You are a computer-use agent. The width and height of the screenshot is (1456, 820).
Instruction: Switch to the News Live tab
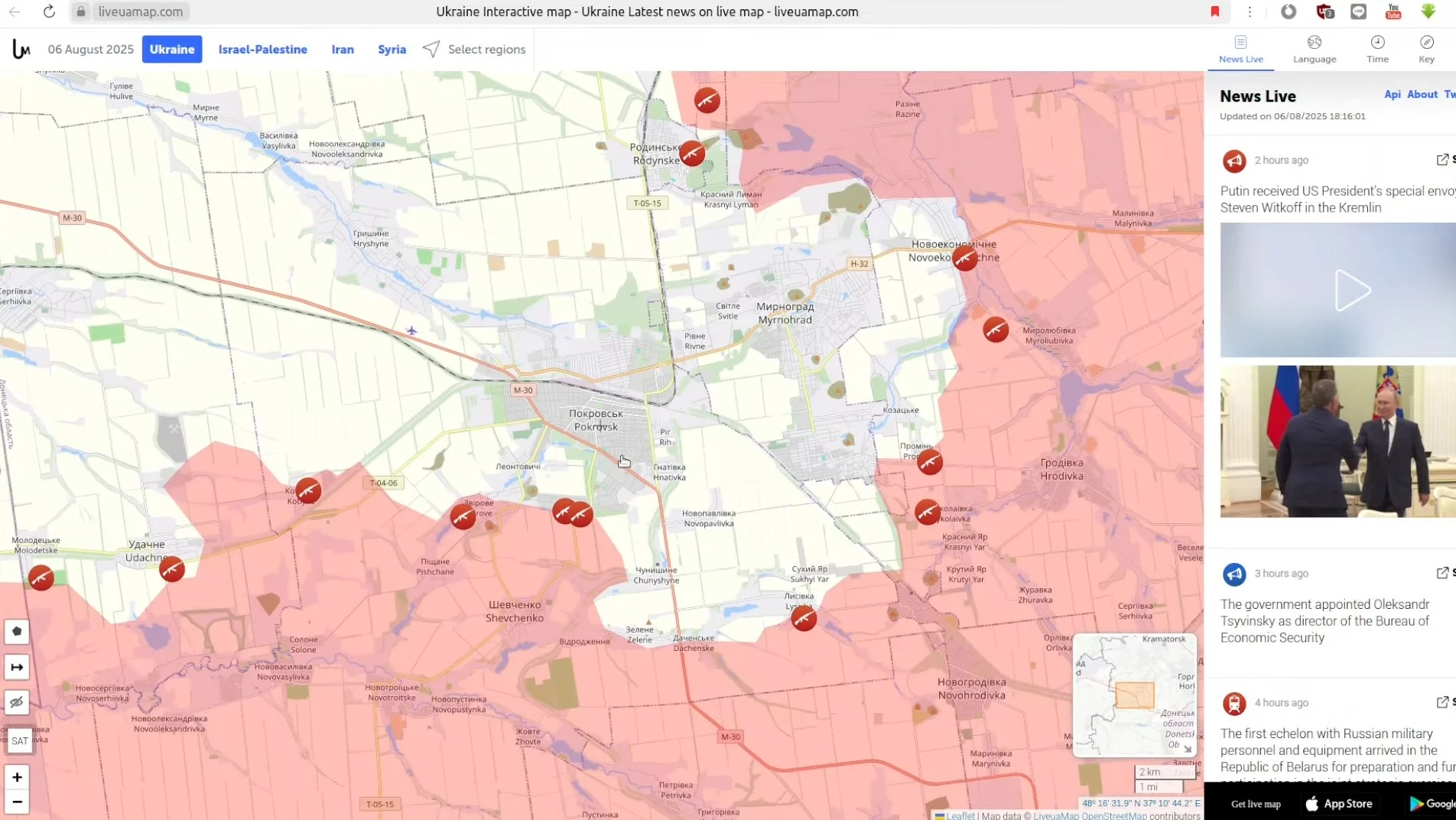pos(1240,48)
